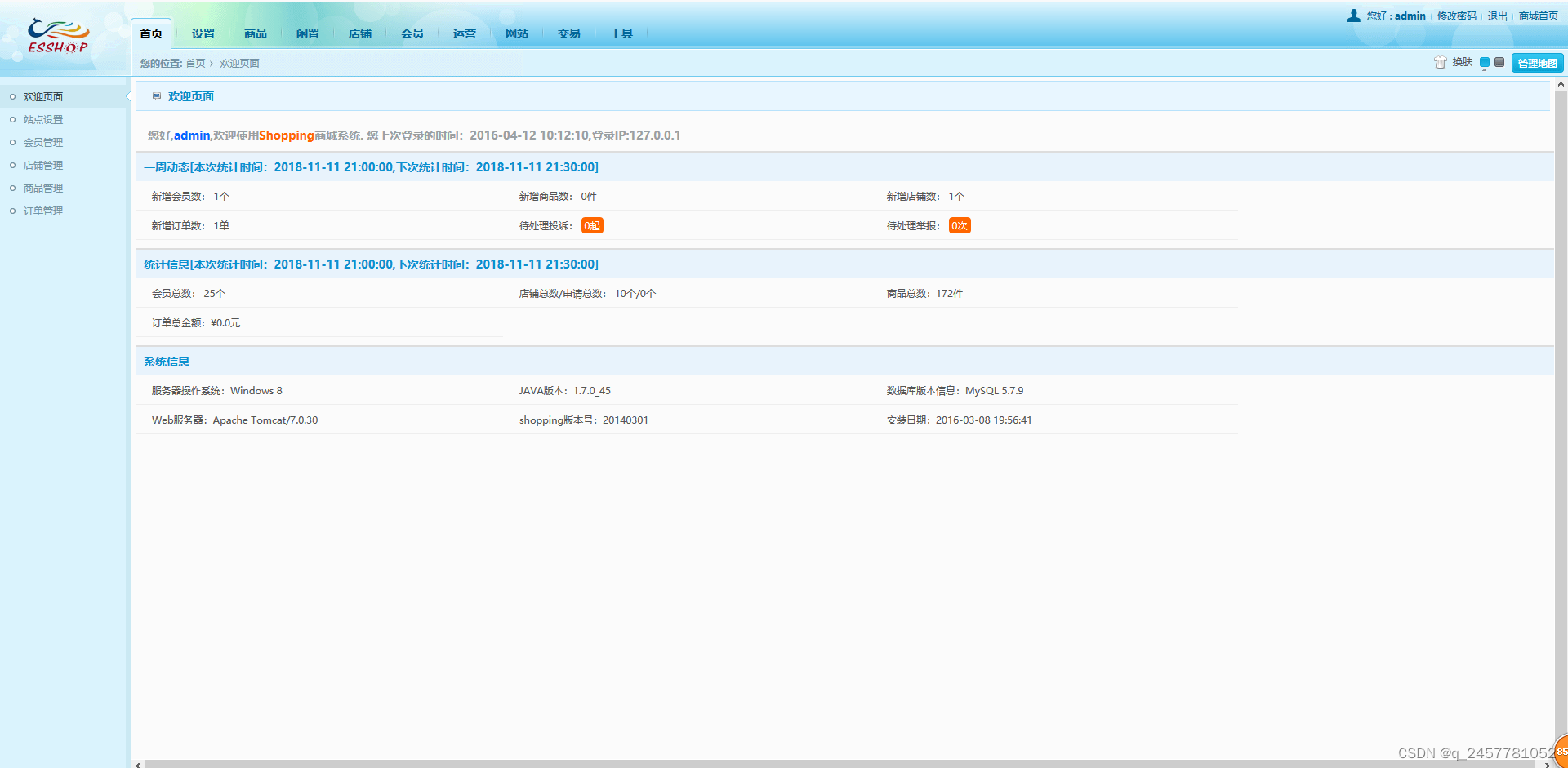Screen dimensions: 1568x768
Task: Click 退出 to log out
Action: tap(1496, 16)
